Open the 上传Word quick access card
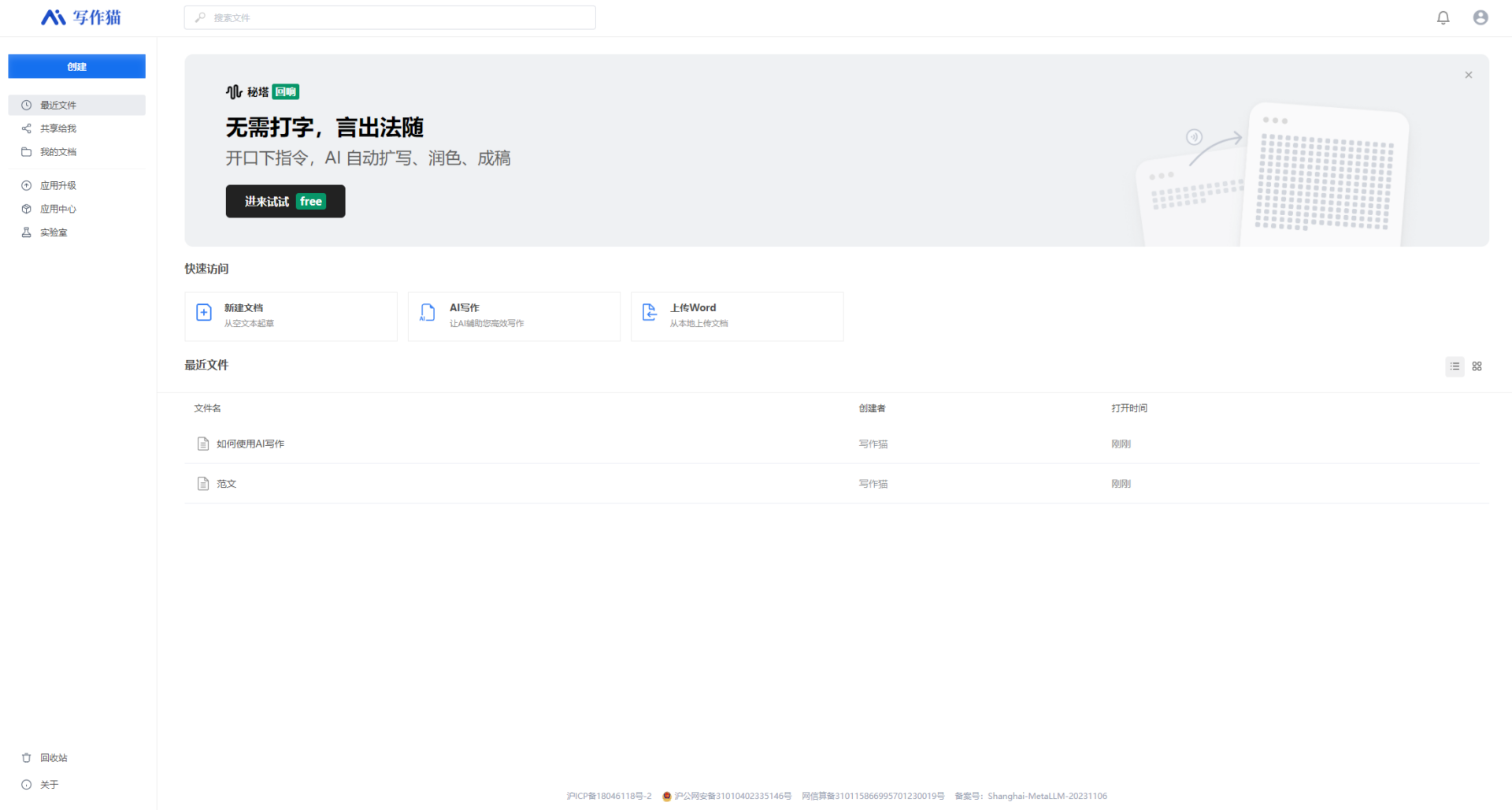The height and width of the screenshot is (810, 1512). tap(737, 317)
